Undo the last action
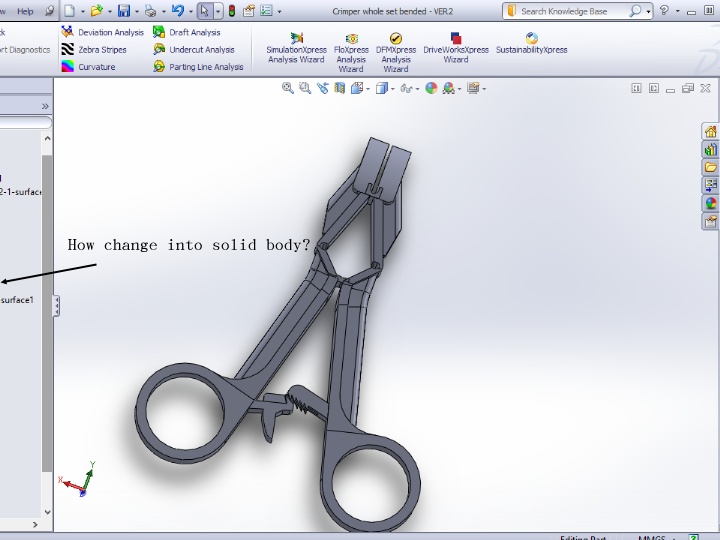This screenshot has height=540, width=720. [x=178, y=11]
